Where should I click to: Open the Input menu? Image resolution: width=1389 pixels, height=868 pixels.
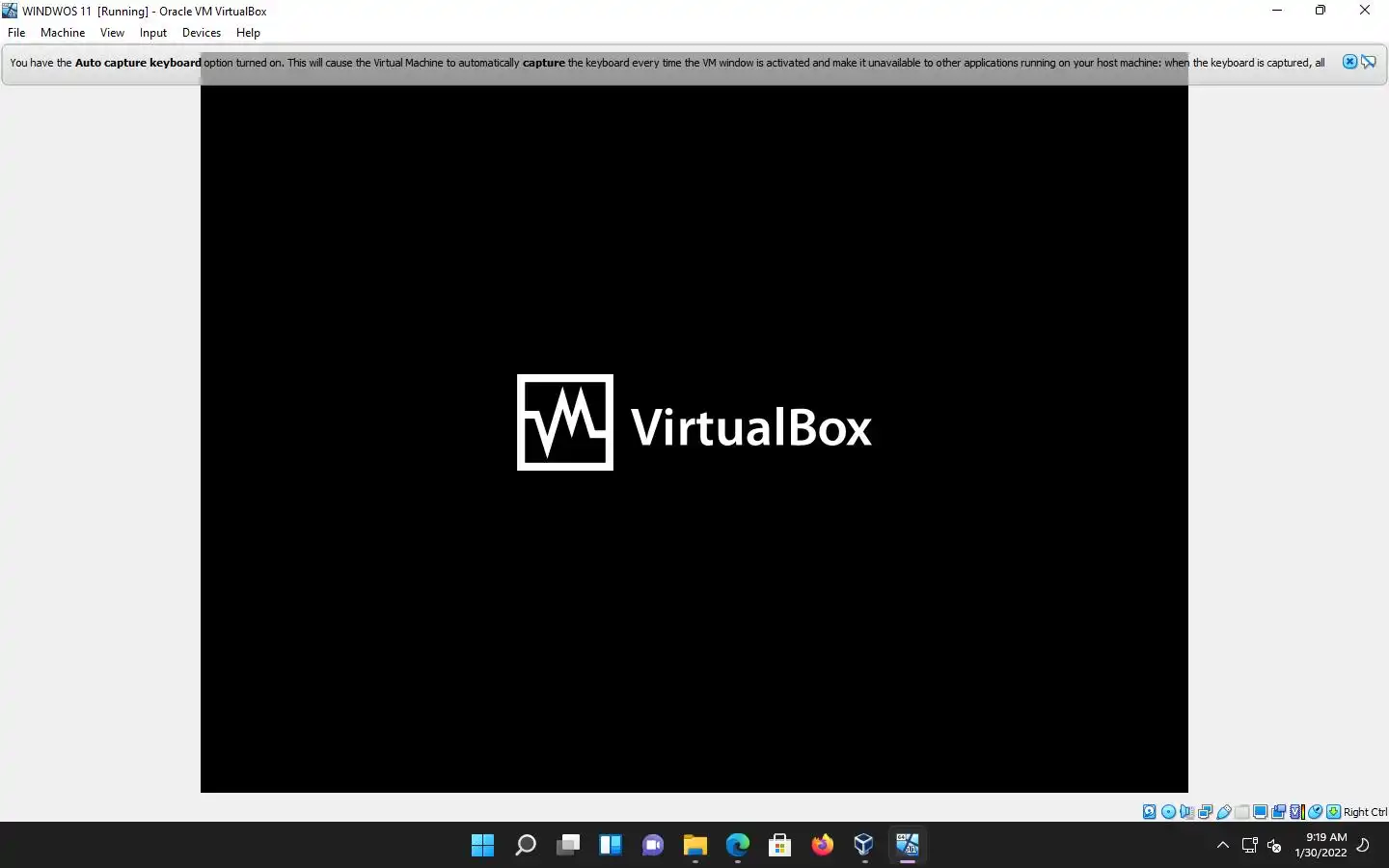[152, 32]
